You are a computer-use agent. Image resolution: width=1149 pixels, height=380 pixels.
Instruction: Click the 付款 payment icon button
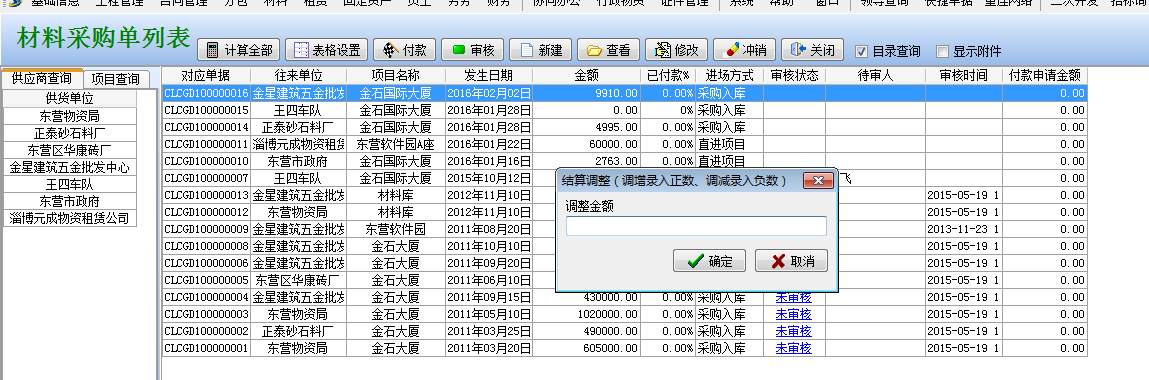(389, 51)
